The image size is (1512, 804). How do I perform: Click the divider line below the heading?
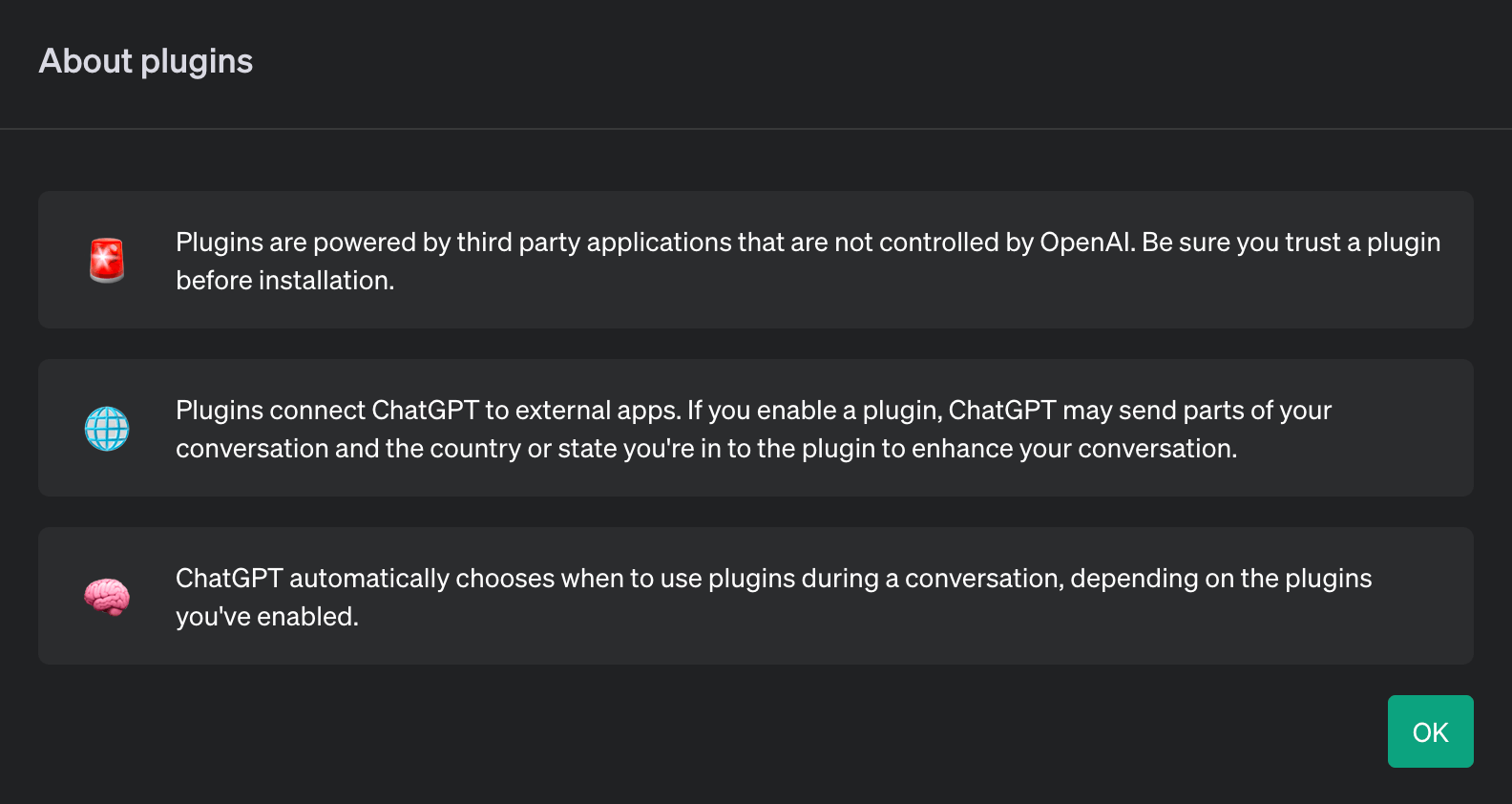756,129
